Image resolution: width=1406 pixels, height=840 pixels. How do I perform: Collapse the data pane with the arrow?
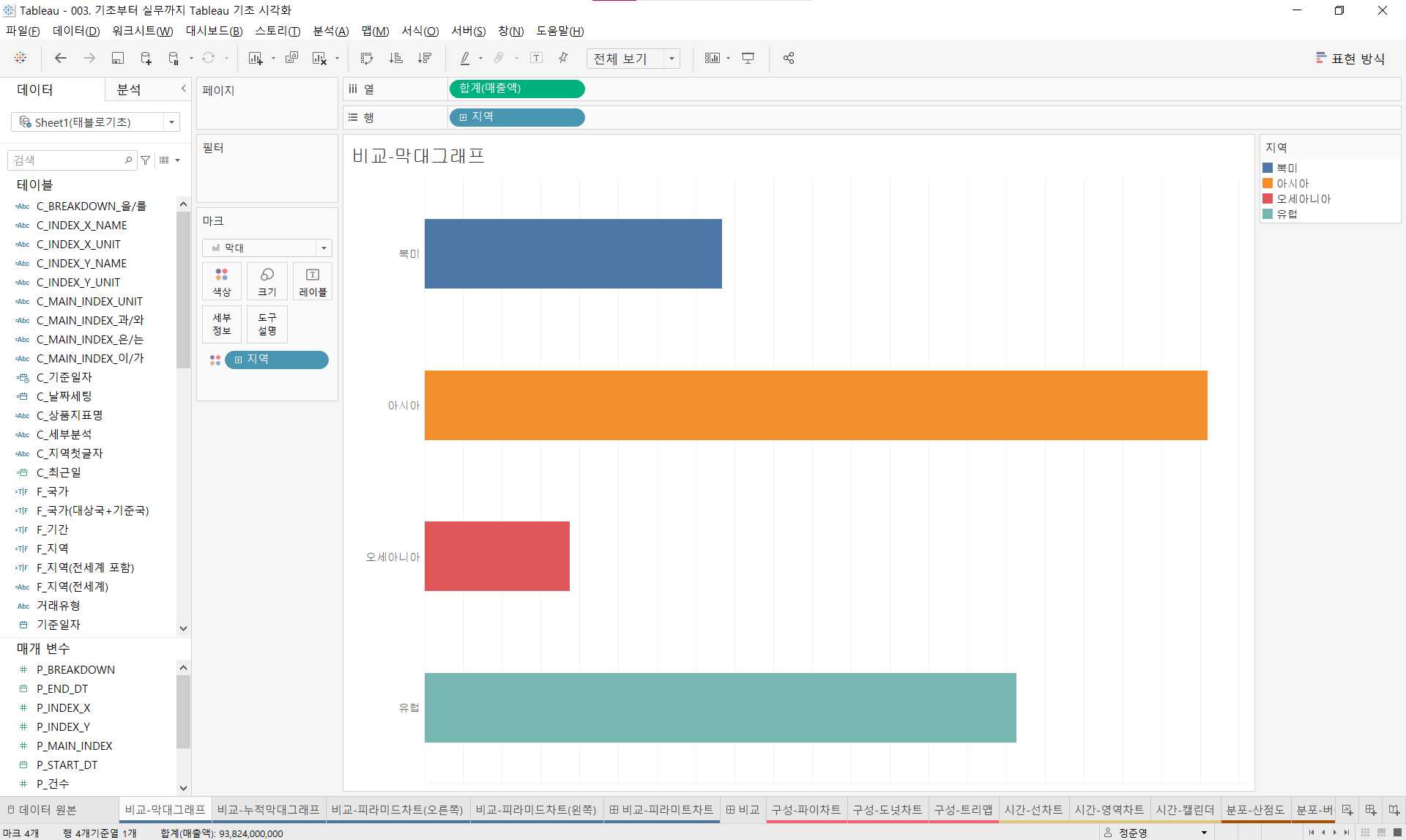(x=184, y=89)
